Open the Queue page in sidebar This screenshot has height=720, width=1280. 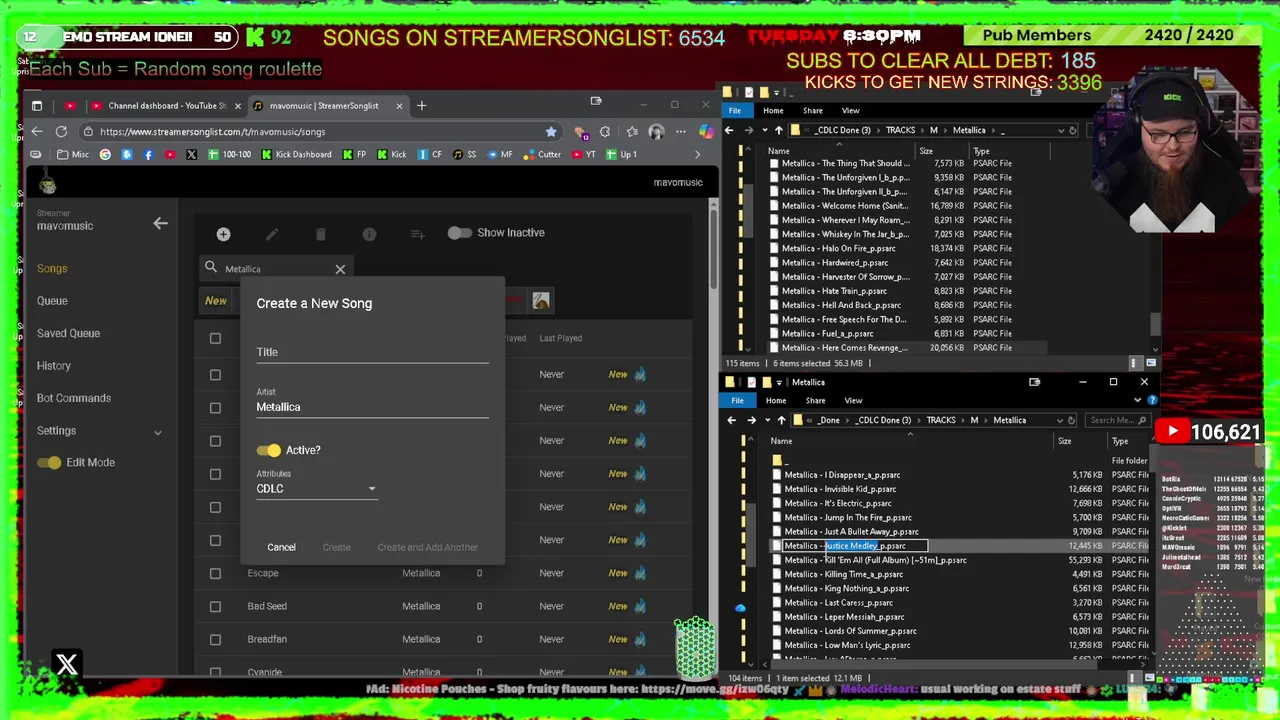pos(52,301)
